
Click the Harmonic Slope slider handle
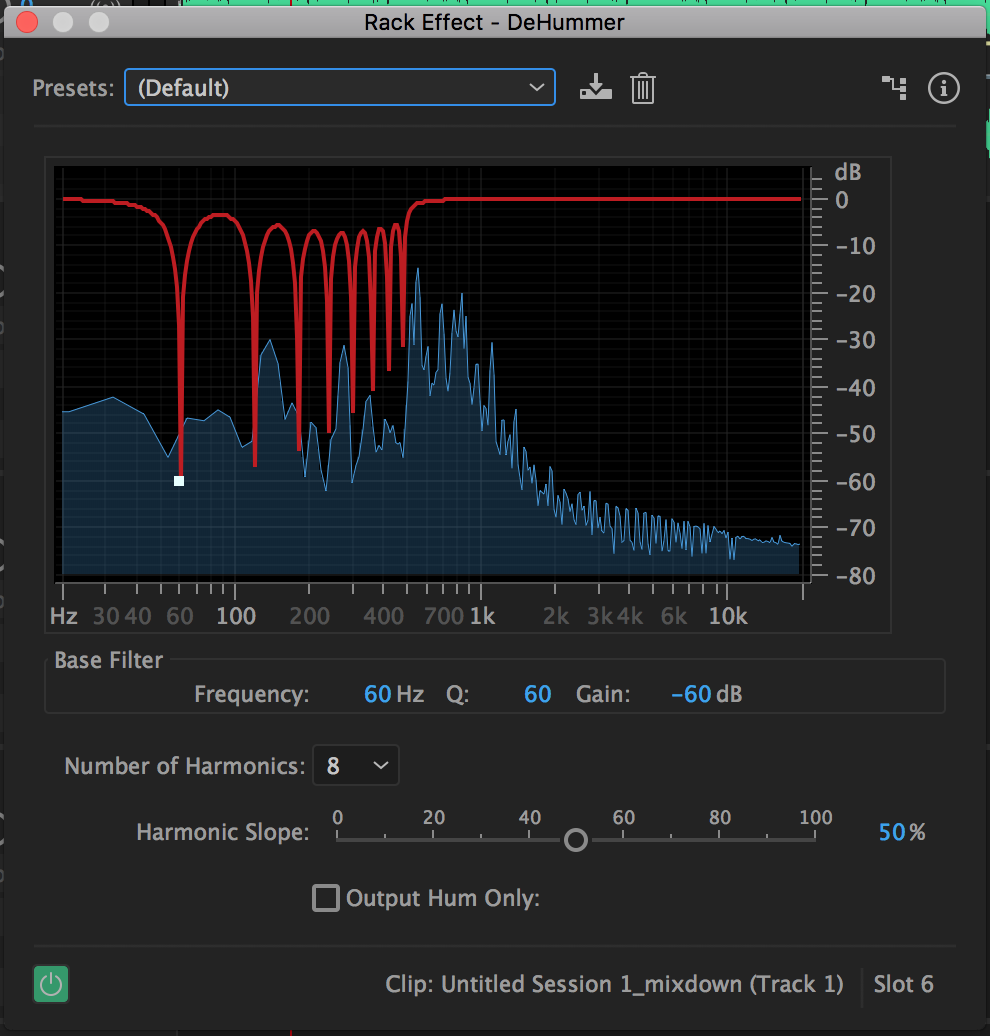pyautogui.click(x=576, y=839)
